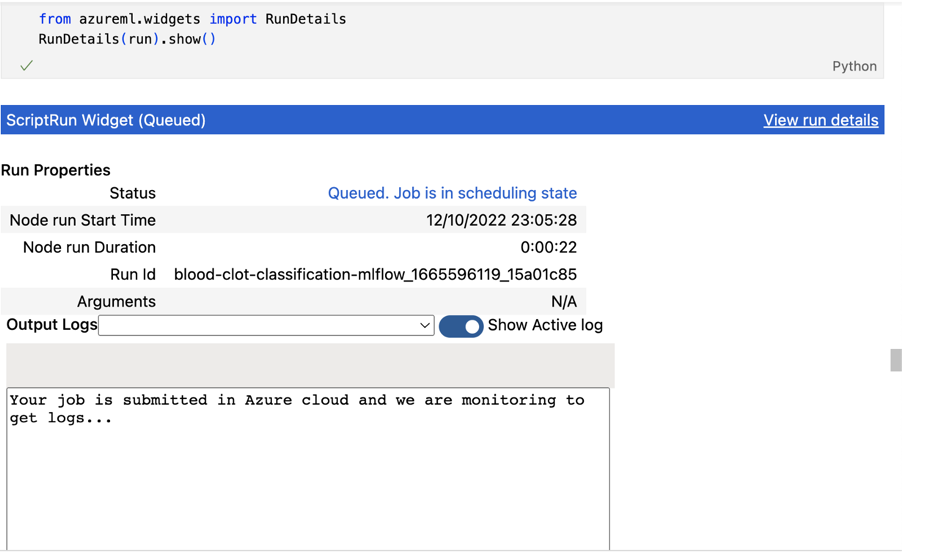
Task: Click the blood-clot-classification Run Id value
Action: pyautogui.click(x=375, y=274)
